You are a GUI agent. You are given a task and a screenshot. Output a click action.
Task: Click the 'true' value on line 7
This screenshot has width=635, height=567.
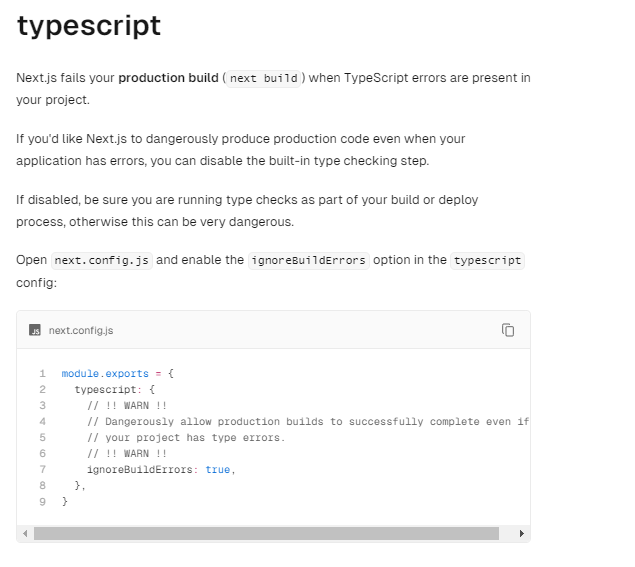pyautogui.click(x=217, y=470)
